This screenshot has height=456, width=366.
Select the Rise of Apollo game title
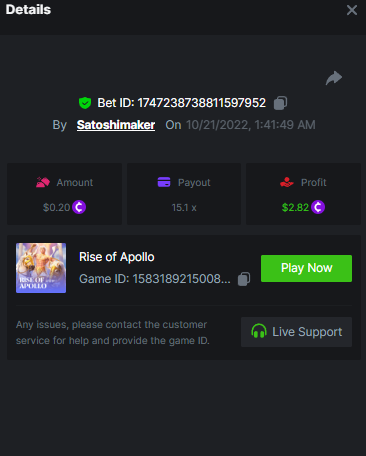coord(117,257)
